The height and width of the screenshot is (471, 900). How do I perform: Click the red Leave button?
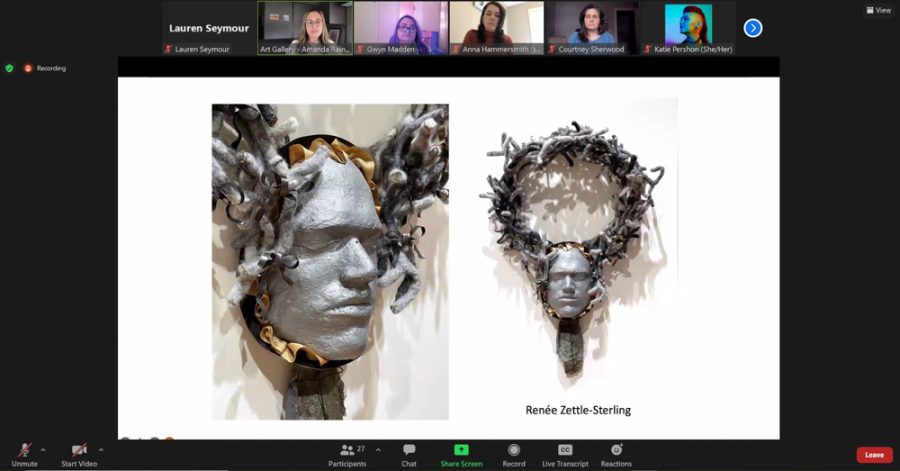[x=874, y=455]
